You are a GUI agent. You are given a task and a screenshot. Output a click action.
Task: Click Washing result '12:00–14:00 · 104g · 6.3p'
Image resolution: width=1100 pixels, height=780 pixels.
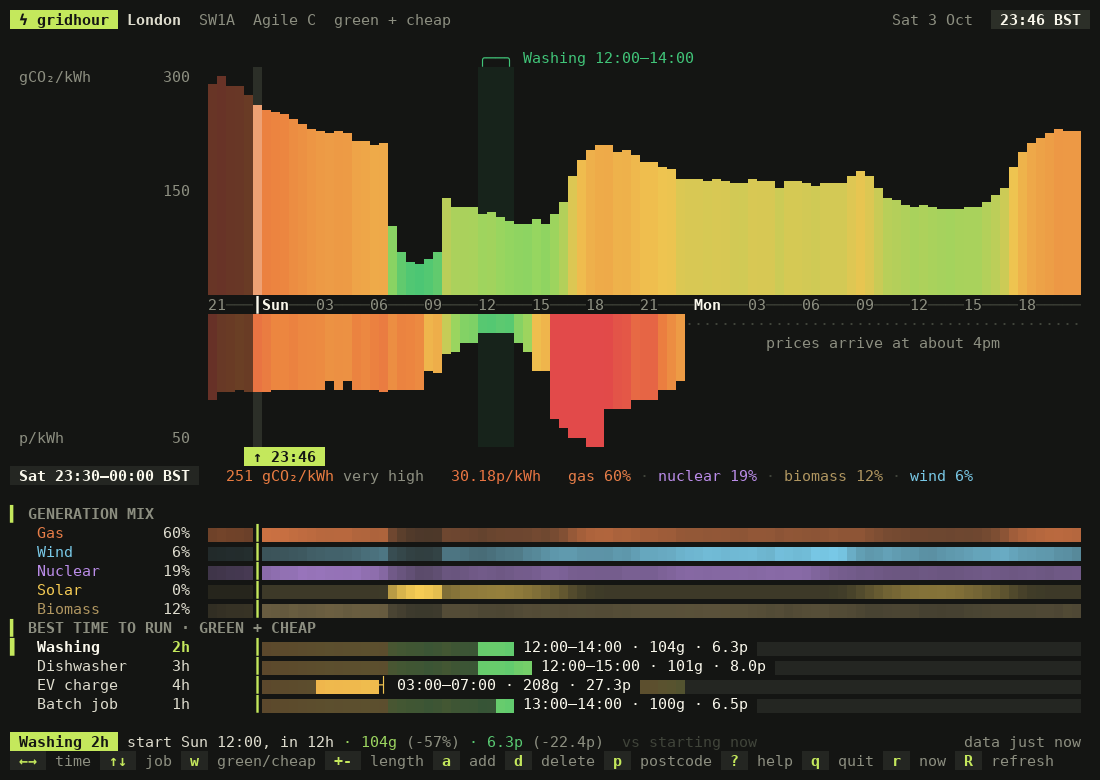point(636,647)
